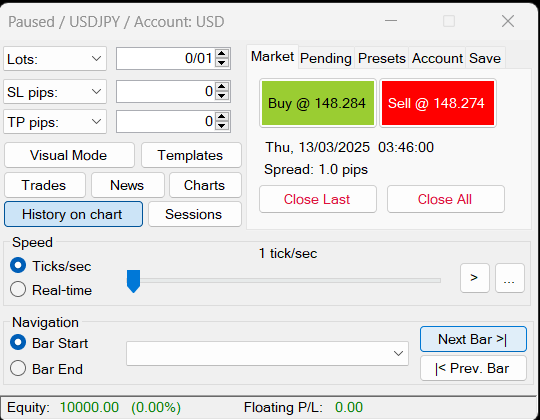The height and width of the screenshot is (420, 540).
Task: Click the SL pips value field
Action: [166, 92]
